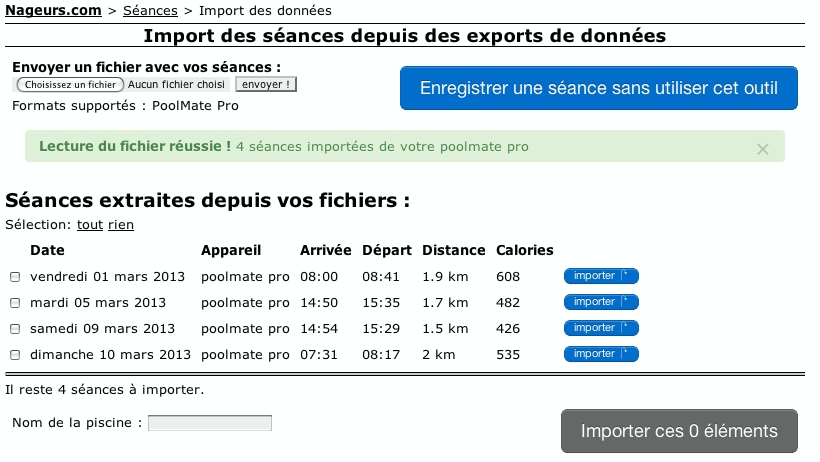Viewport: 820px width, 462px height.
Task: Import the mardi 05 mars 2013 session
Action: (x=601, y=302)
